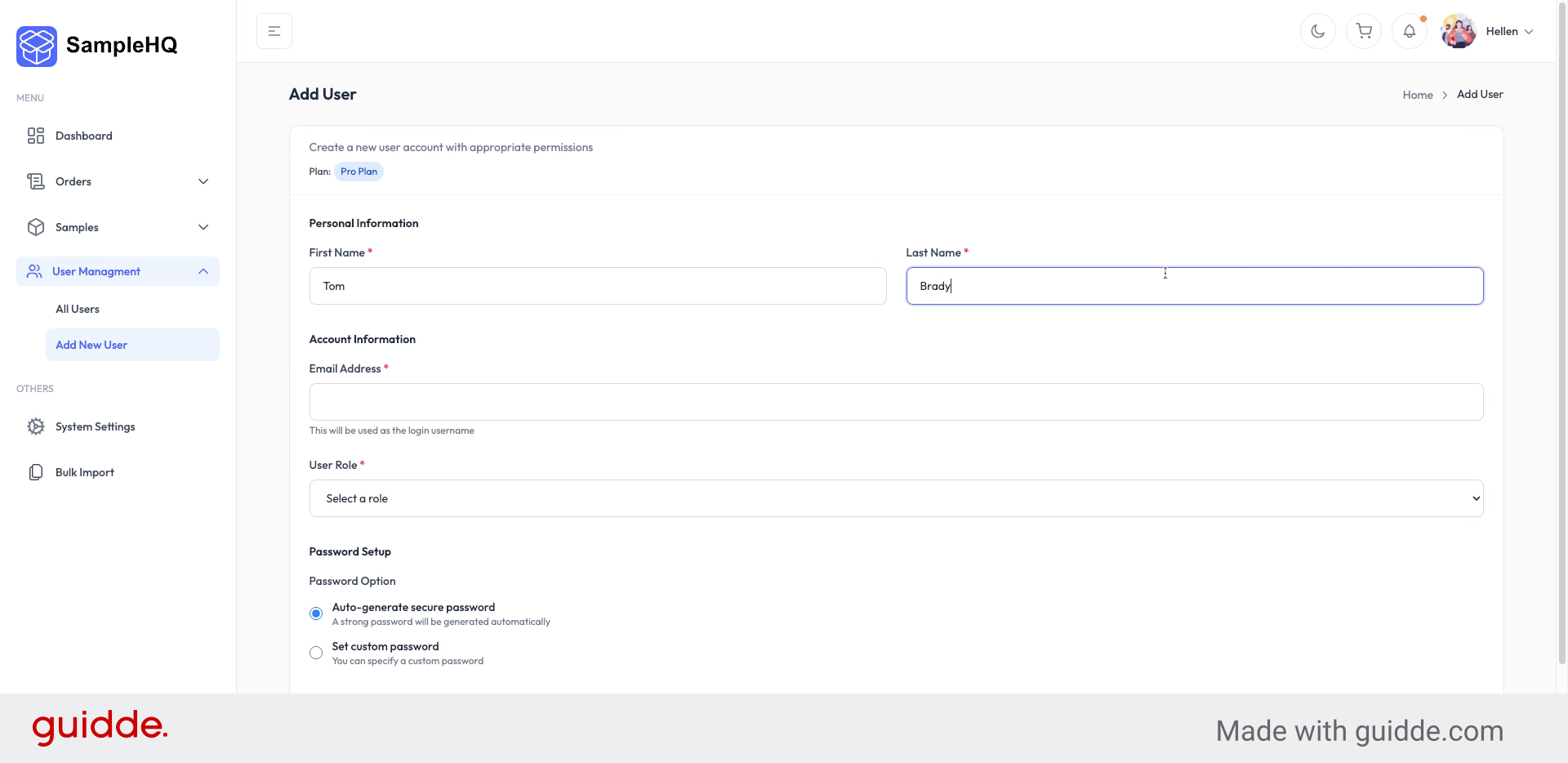Select Auto-generate secure password option
This screenshot has height=763, width=1568.
pos(315,614)
